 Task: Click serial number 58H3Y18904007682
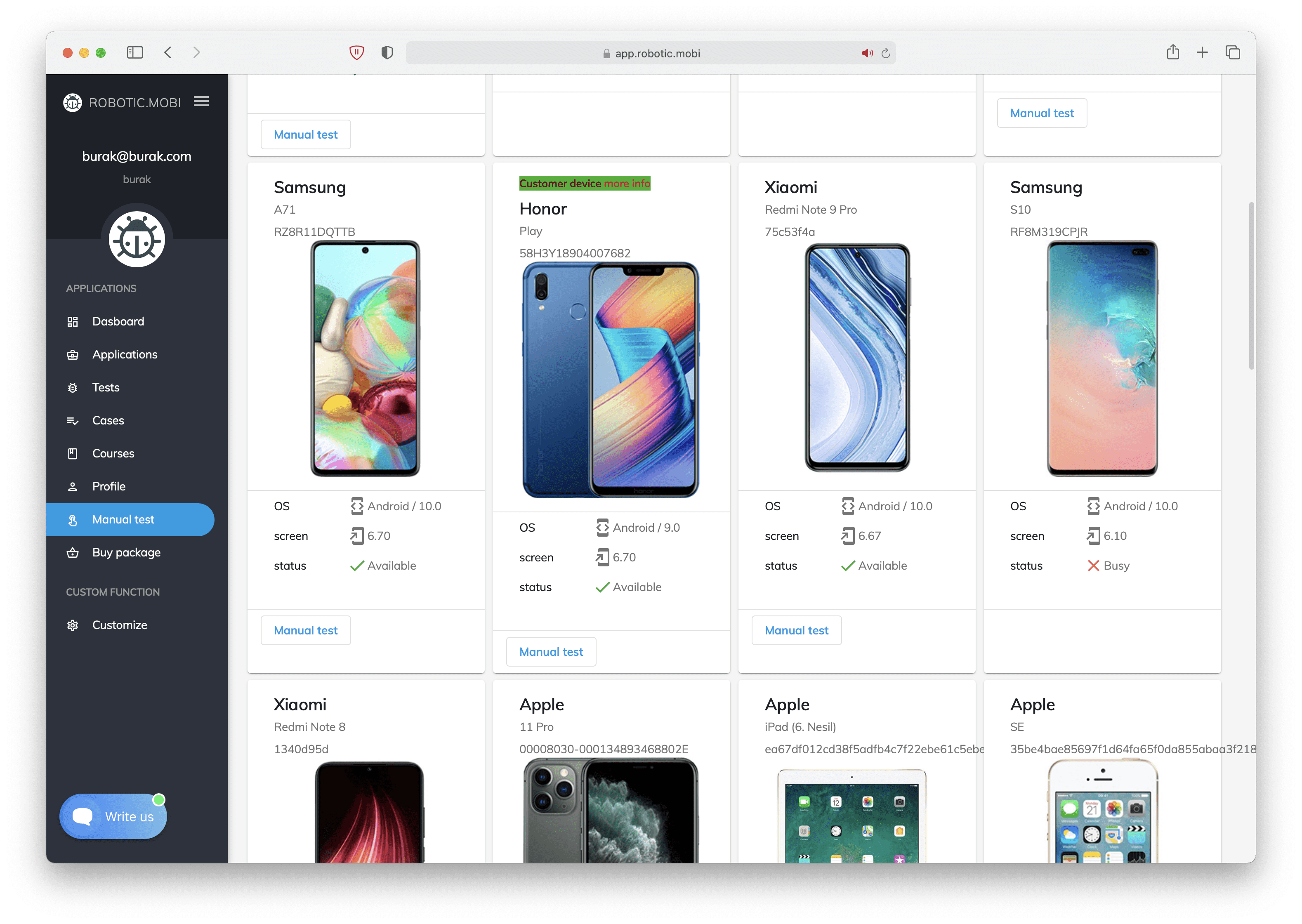[575, 253]
